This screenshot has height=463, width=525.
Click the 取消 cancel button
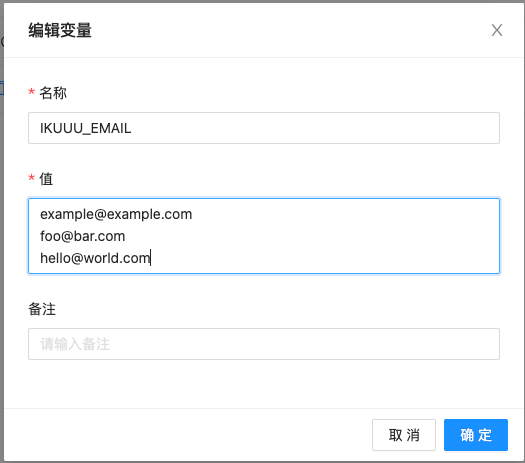click(x=404, y=435)
